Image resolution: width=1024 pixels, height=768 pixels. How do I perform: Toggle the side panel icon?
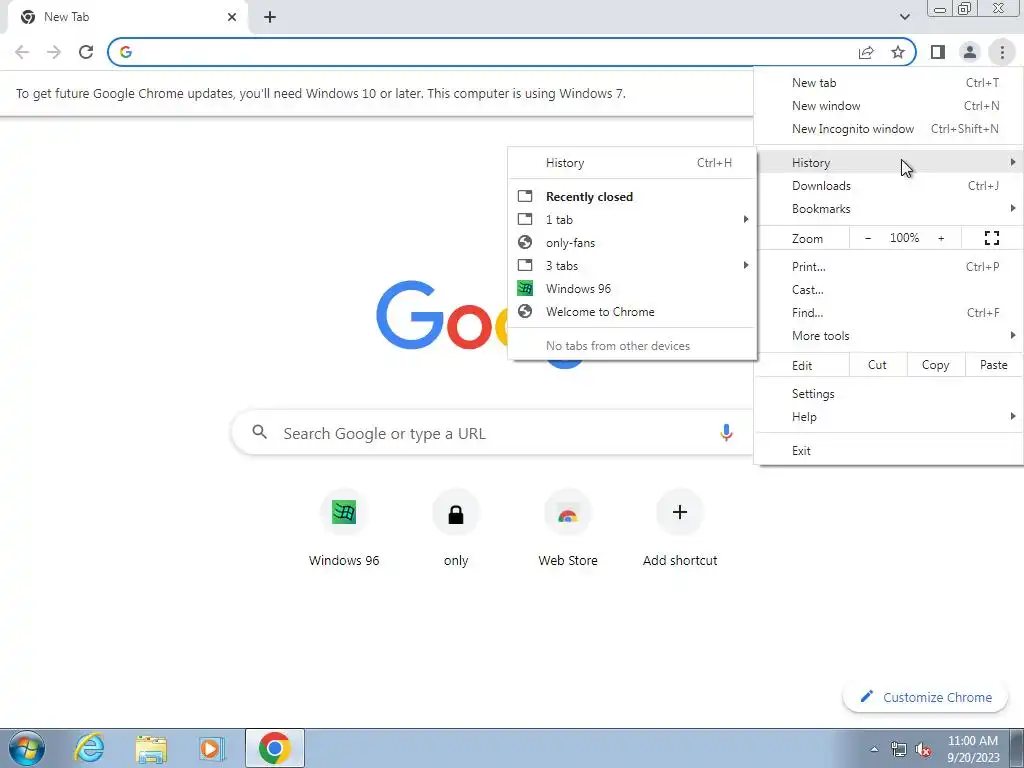pos(938,52)
